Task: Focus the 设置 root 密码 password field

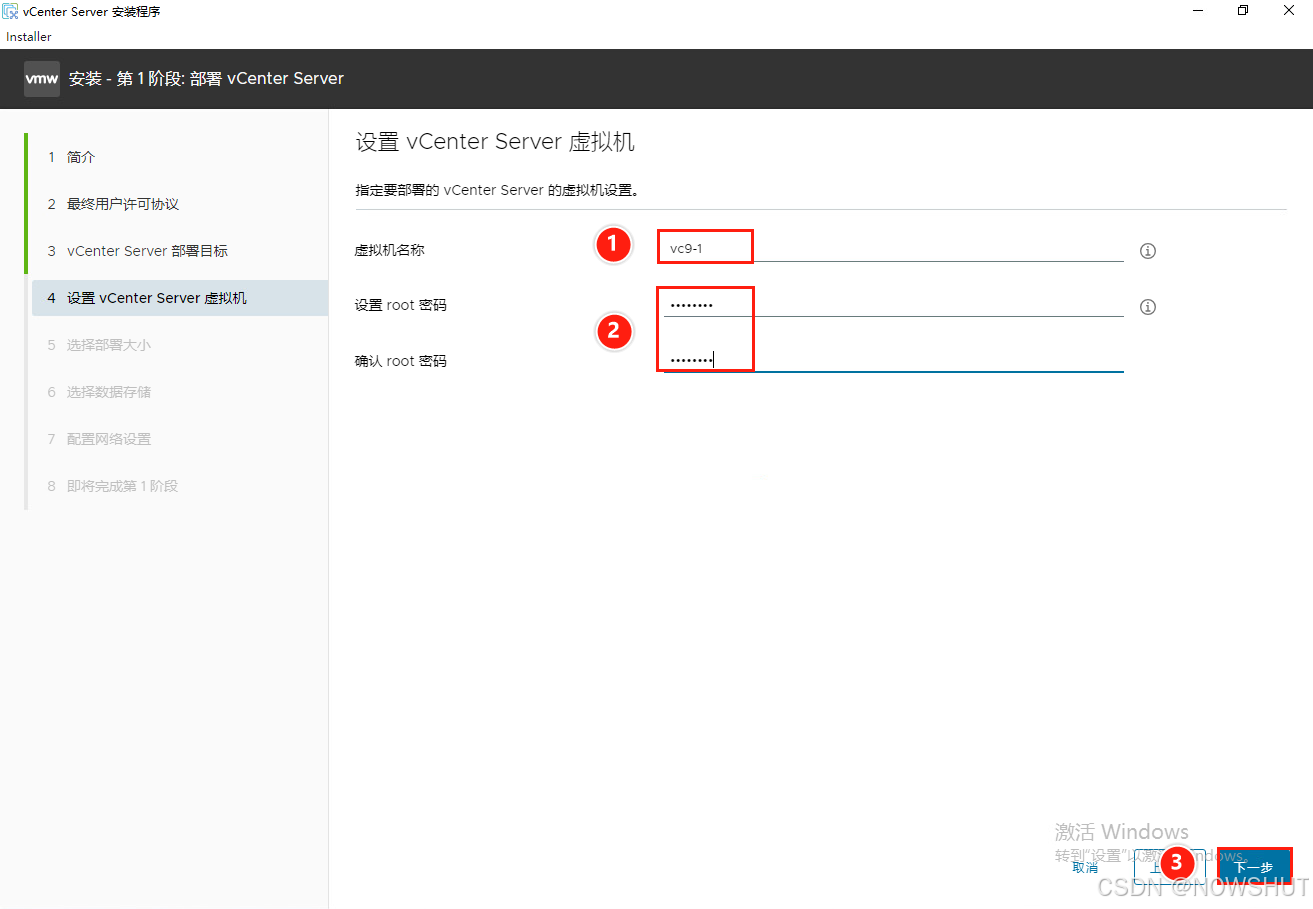Action: 893,304
